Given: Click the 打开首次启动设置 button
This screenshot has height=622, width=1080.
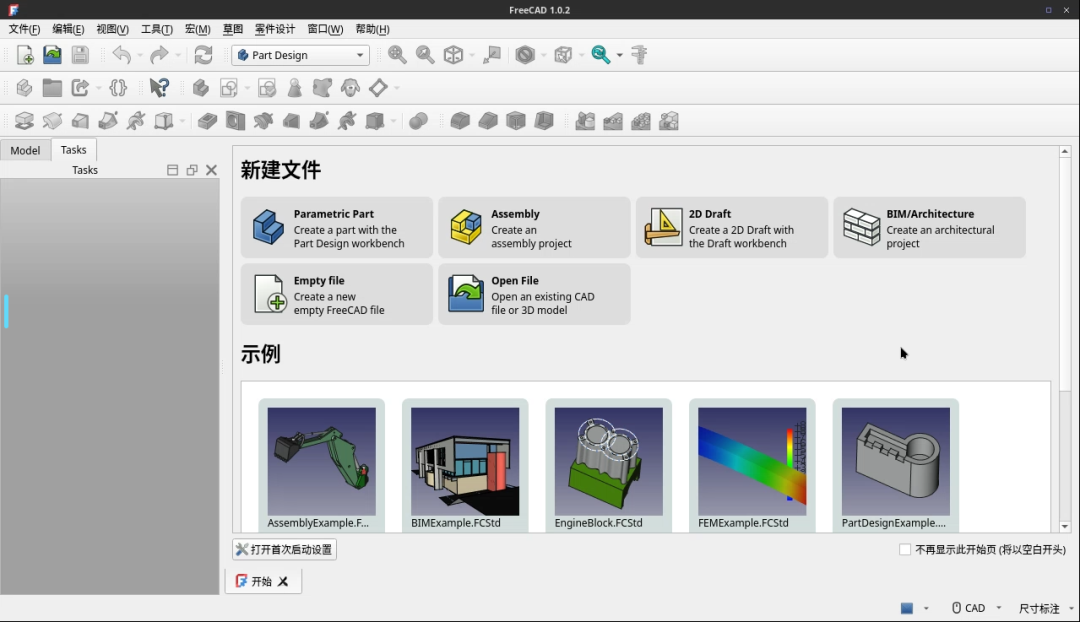Looking at the screenshot, I should coord(283,549).
